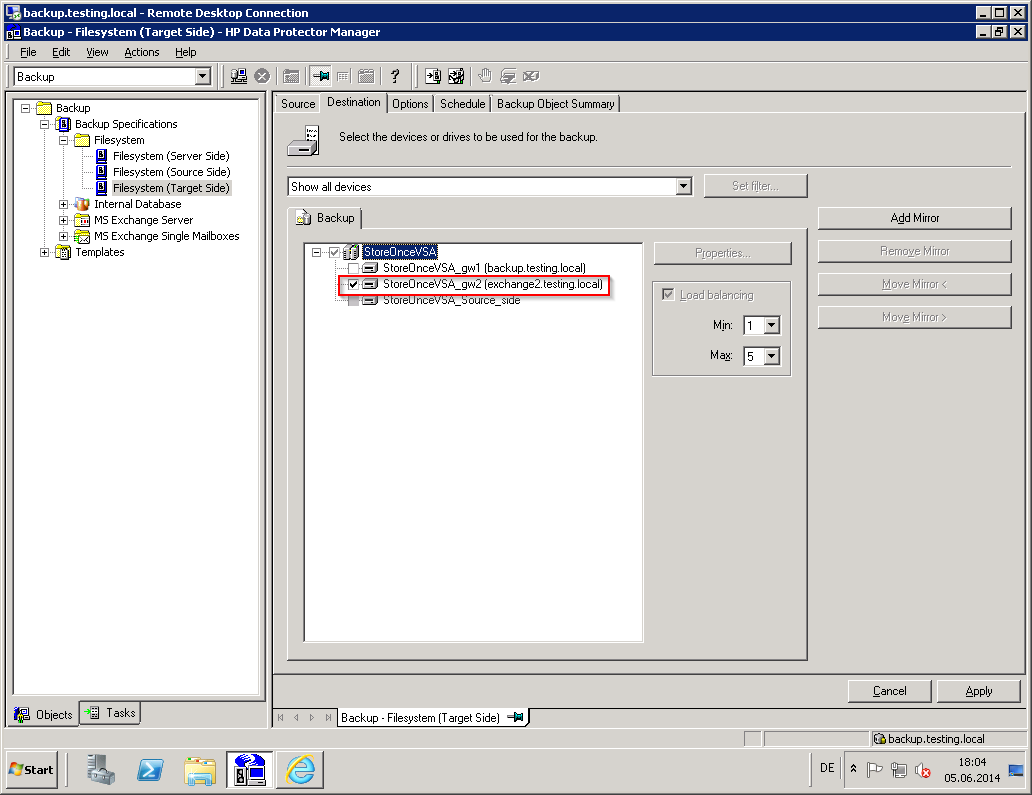Switch to the Schedule tab
The image size is (1032, 795).
coord(463,104)
